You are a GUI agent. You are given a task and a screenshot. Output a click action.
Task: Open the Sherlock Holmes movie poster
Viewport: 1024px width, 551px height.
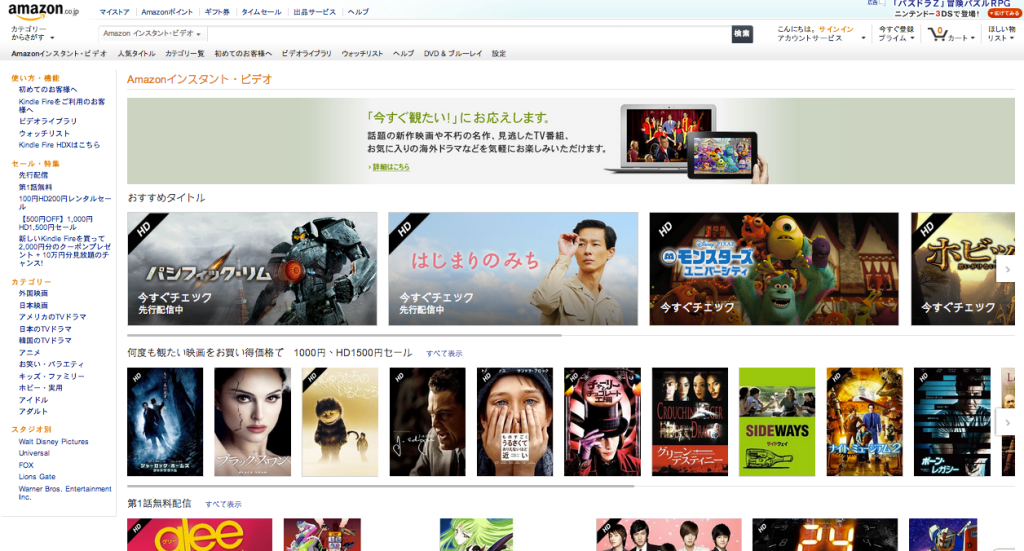tap(165, 422)
